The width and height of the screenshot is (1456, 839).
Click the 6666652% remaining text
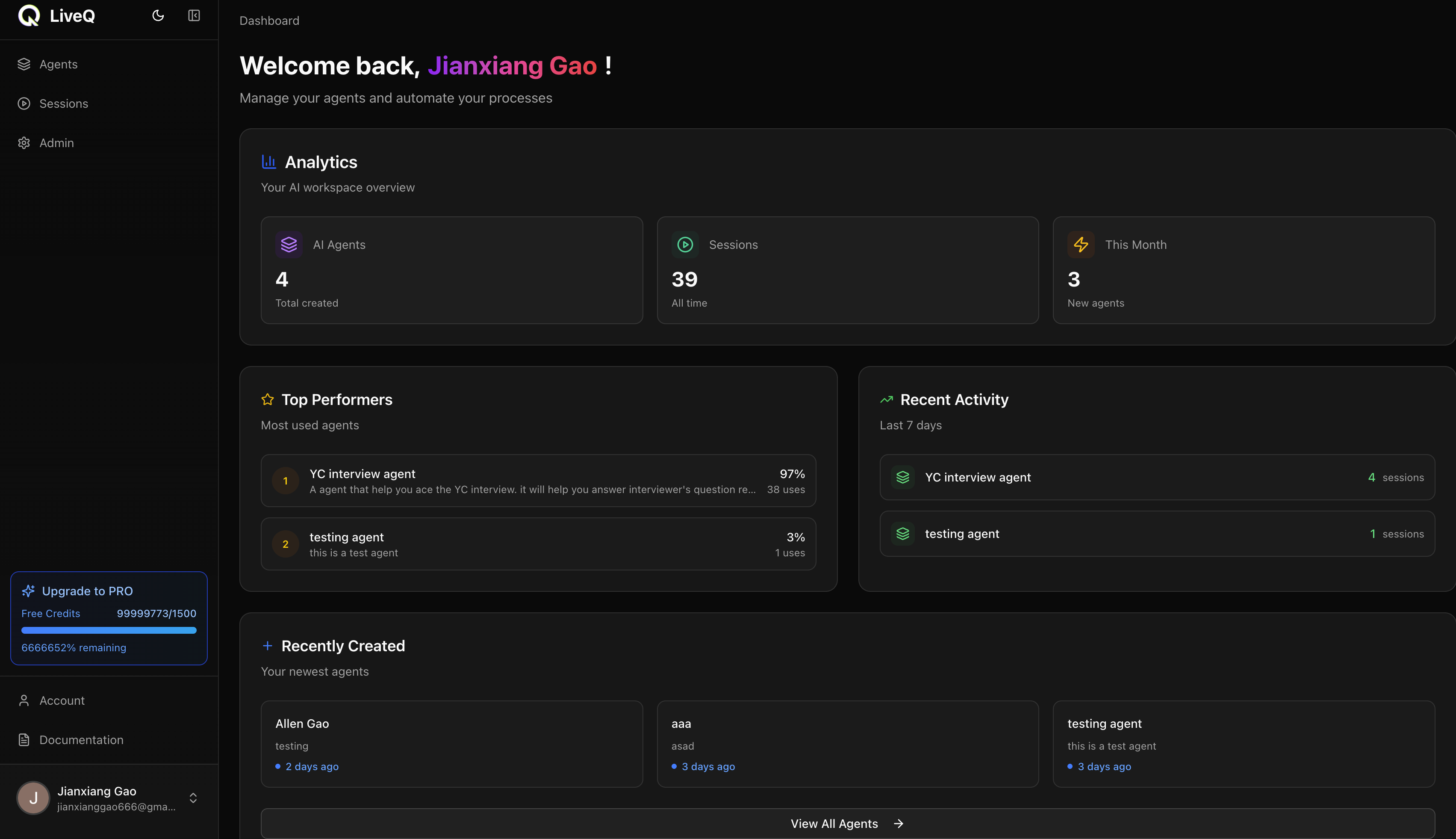(x=74, y=648)
